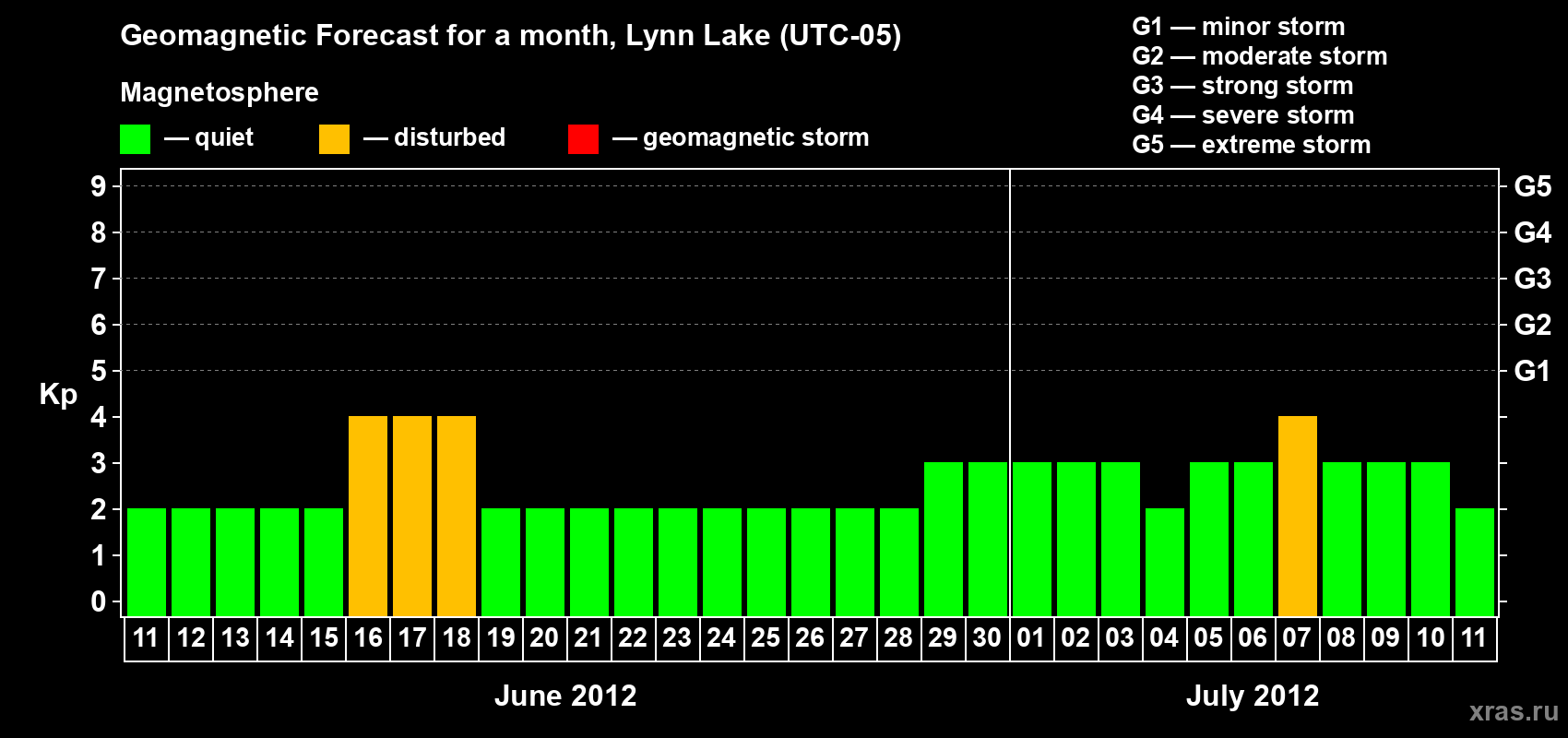Click 'G1 — minor storm' legend text
Image resolution: width=1568 pixels, height=738 pixels.
1239,27
